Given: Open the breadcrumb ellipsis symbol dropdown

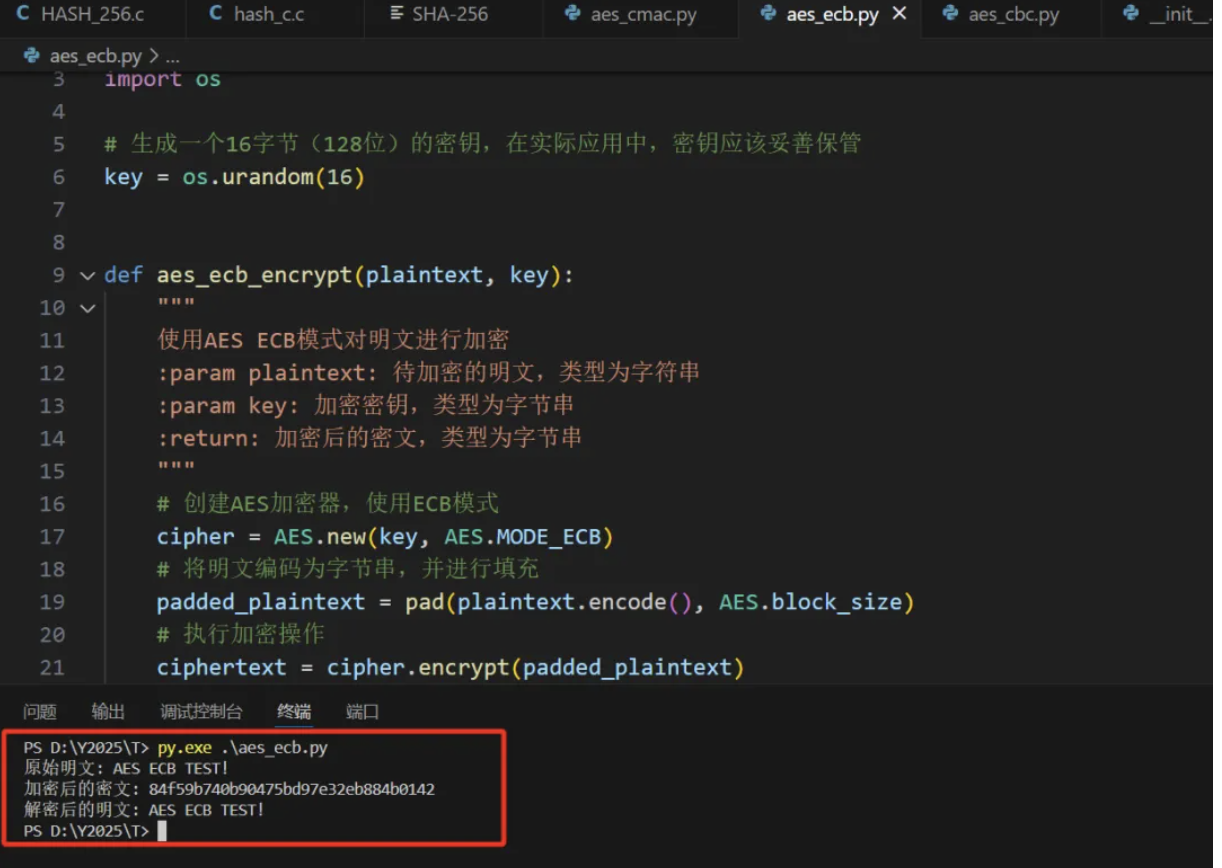Looking at the screenshot, I should [x=172, y=56].
